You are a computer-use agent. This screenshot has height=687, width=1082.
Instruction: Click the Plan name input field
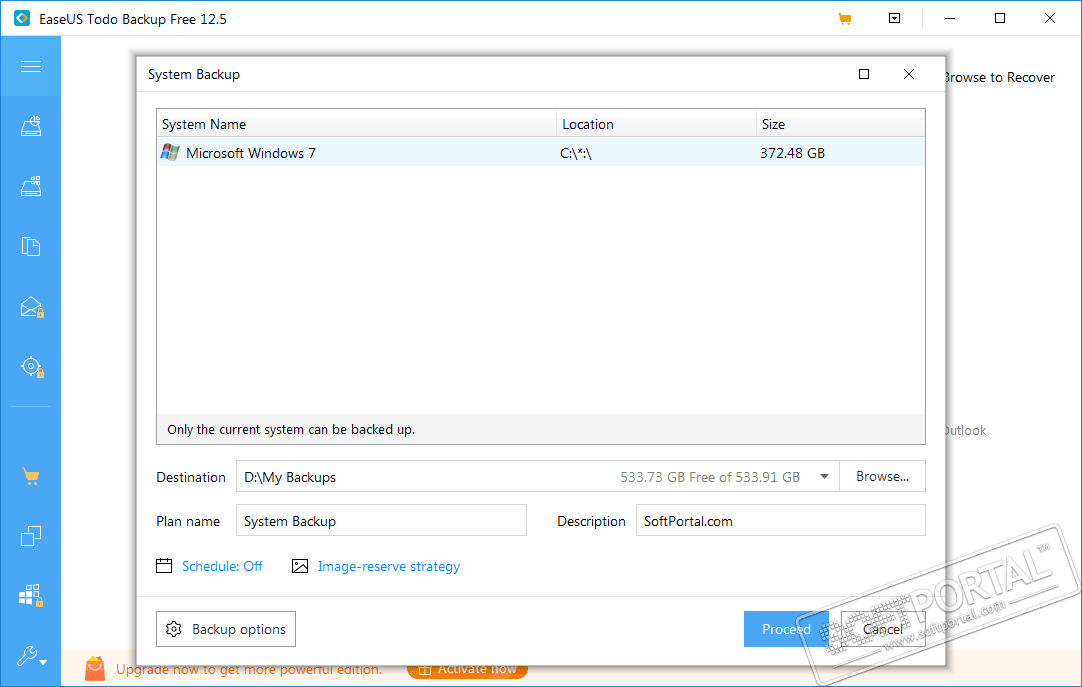point(381,521)
